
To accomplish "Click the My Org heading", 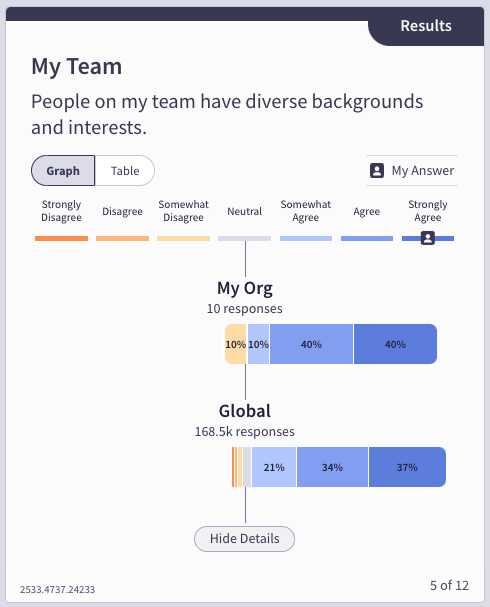I will point(245,288).
